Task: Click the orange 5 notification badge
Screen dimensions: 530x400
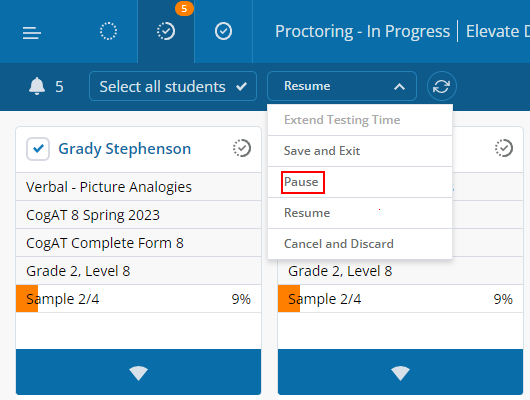Action: pos(184,8)
